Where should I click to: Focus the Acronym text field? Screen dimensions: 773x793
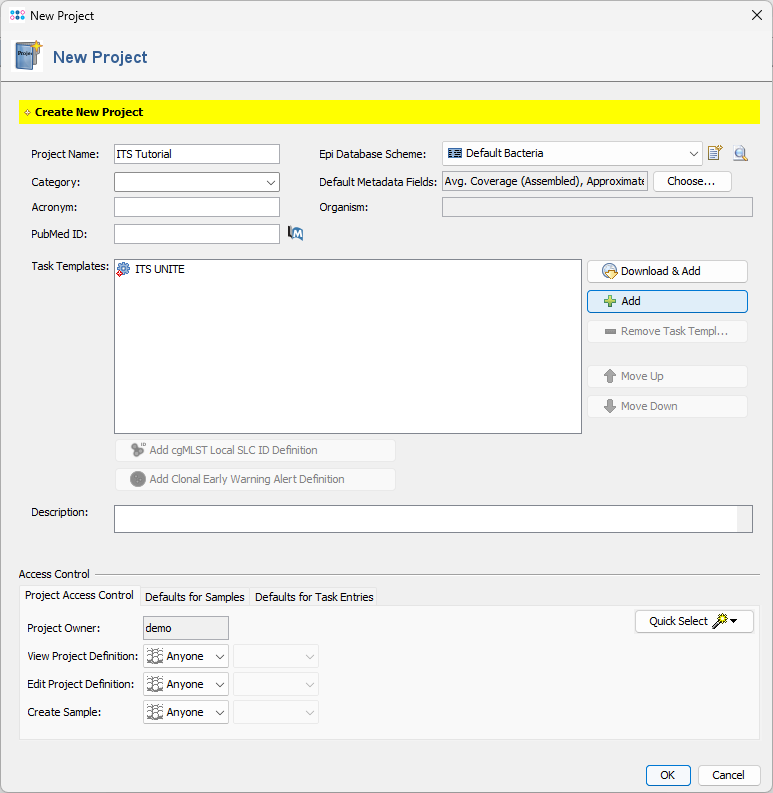[x=196, y=207]
